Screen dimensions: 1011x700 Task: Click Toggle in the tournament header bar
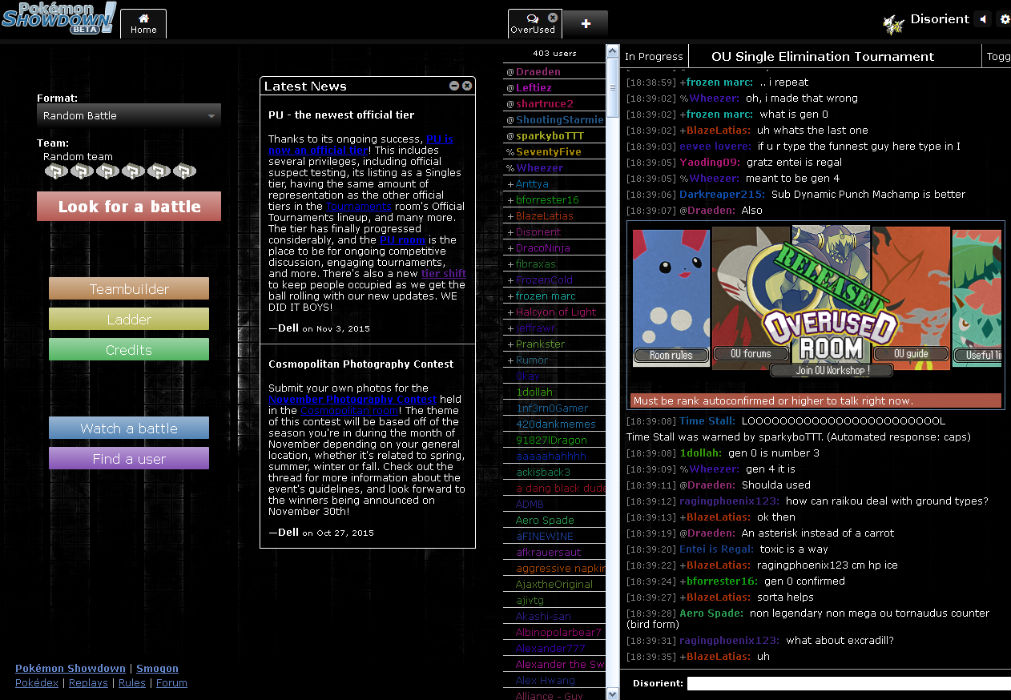(x=997, y=56)
